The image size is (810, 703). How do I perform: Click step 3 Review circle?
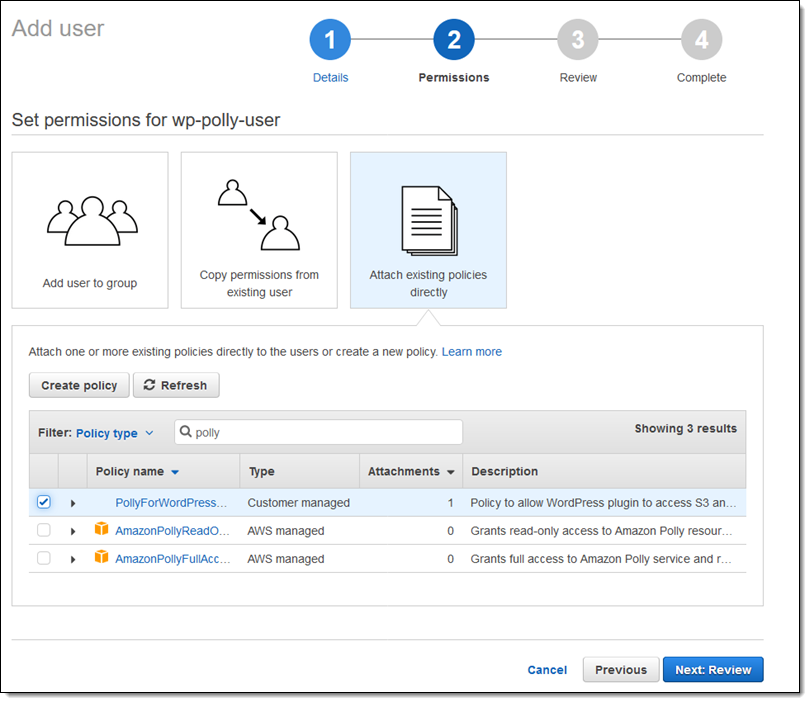[578, 40]
